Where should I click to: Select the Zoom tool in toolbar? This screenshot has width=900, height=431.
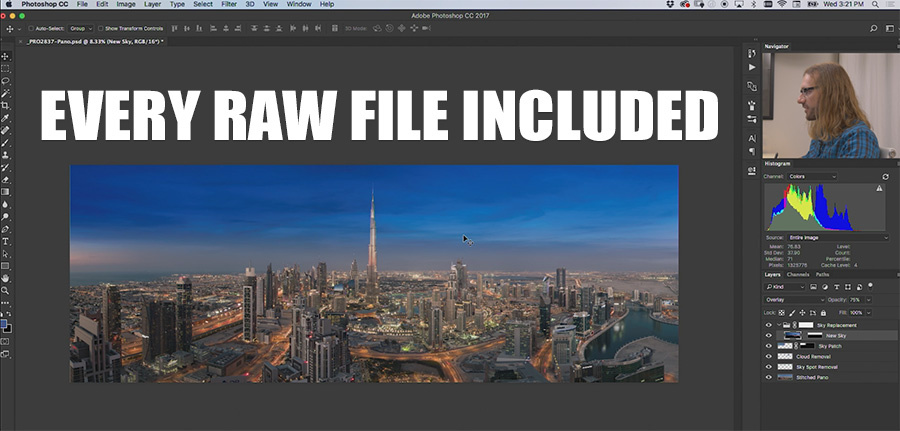coord(5,290)
